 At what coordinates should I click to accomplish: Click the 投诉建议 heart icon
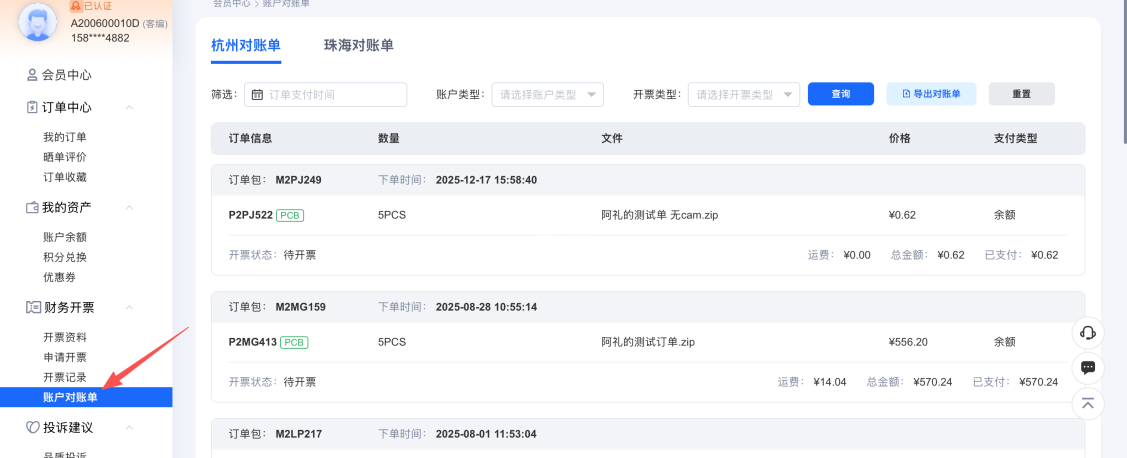click(x=32, y=427)
